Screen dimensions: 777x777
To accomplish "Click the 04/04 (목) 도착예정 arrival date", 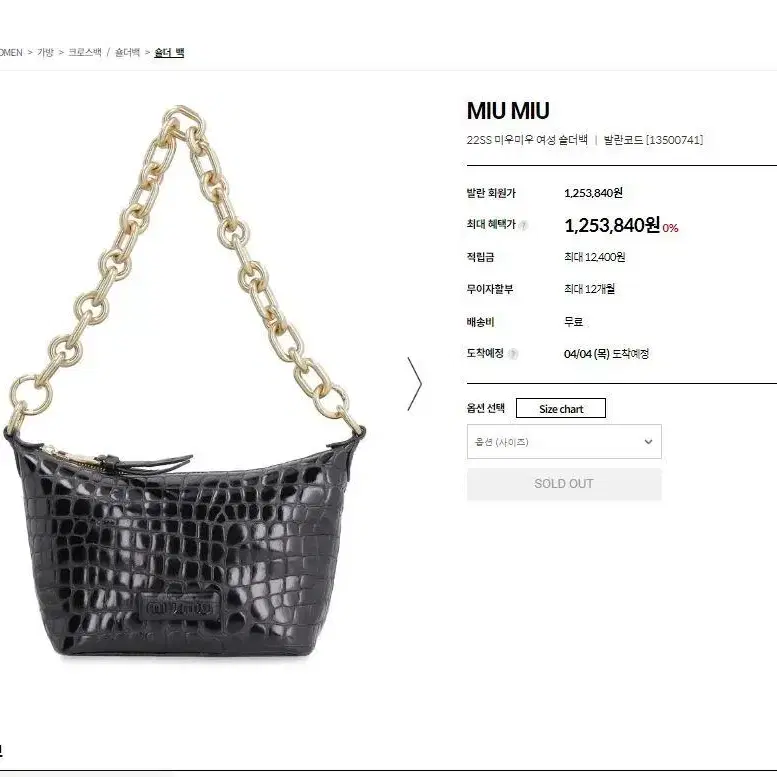I will pos(606,354).
